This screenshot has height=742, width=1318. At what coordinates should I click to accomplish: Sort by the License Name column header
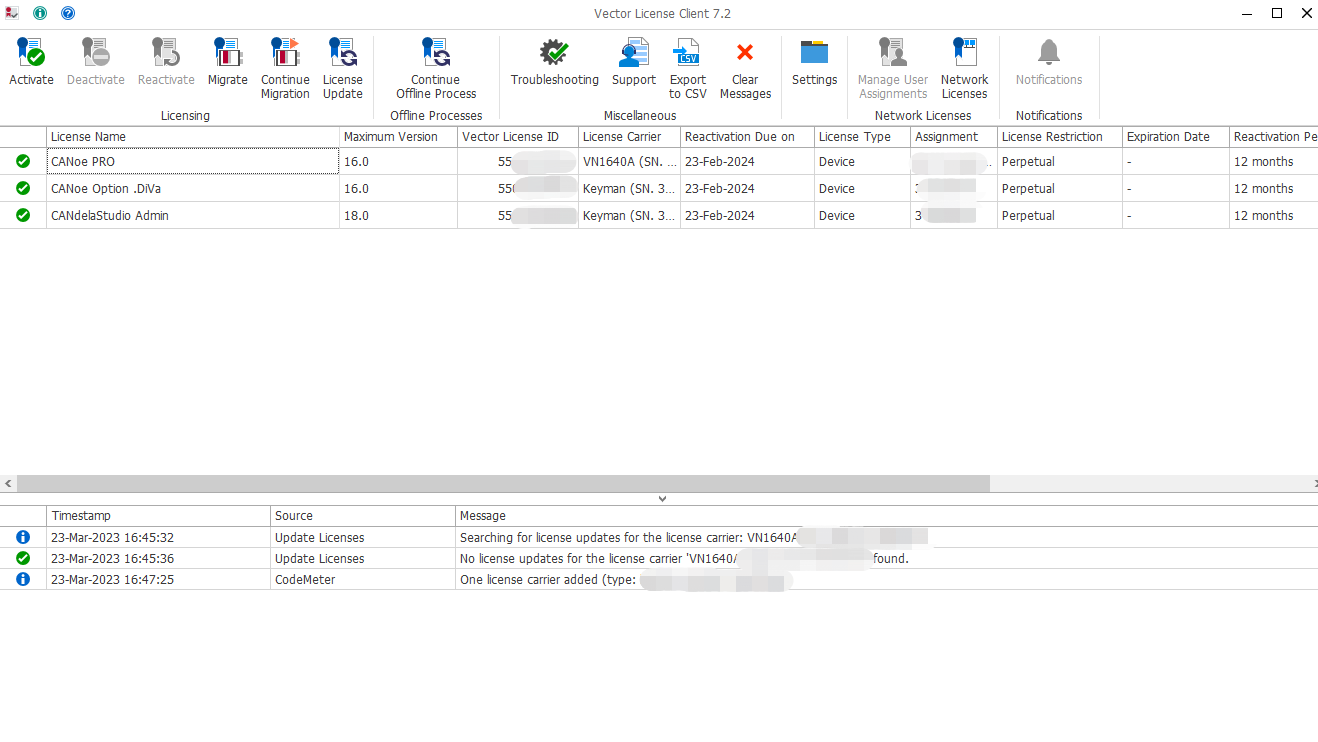tap(193, 137)
